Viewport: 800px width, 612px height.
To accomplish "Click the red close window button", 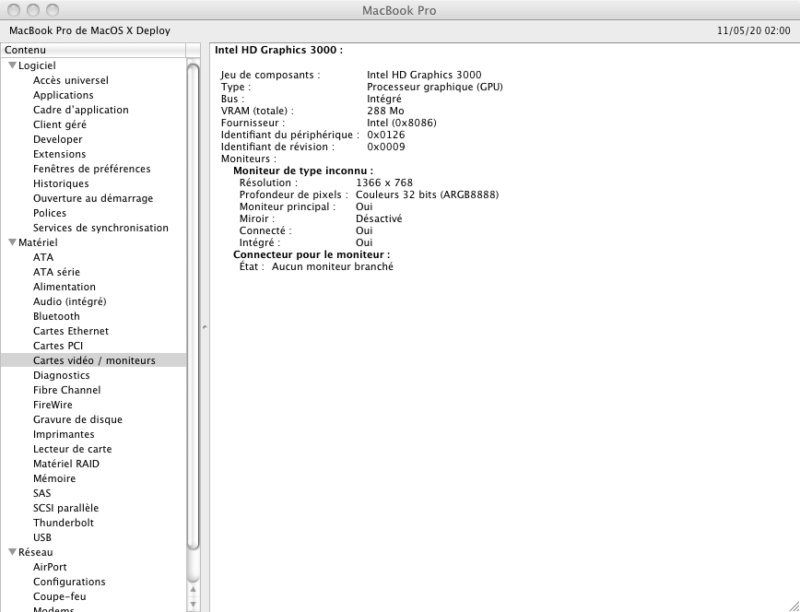I will pos(14,10).
